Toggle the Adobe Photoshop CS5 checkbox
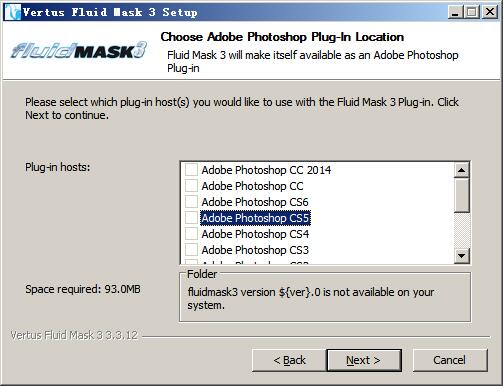503x386 pixels. click(x=191, y=218)
